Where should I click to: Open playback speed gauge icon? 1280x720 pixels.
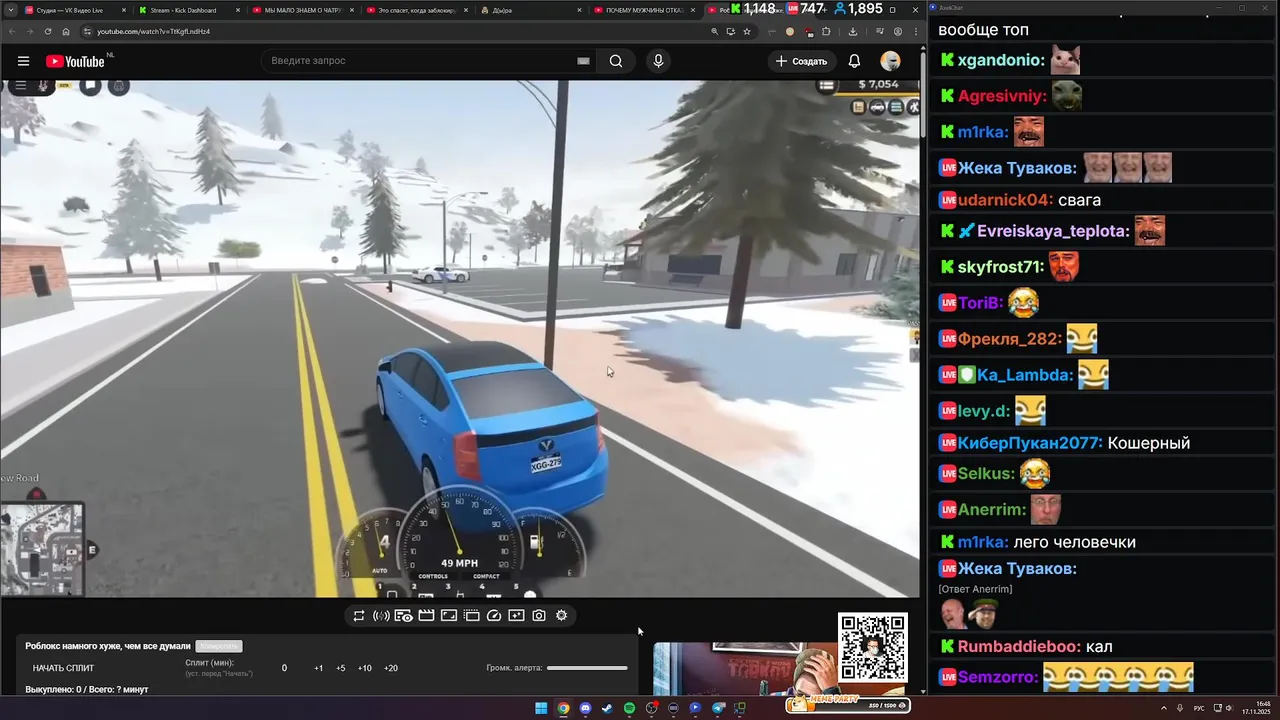click(493, 616)
